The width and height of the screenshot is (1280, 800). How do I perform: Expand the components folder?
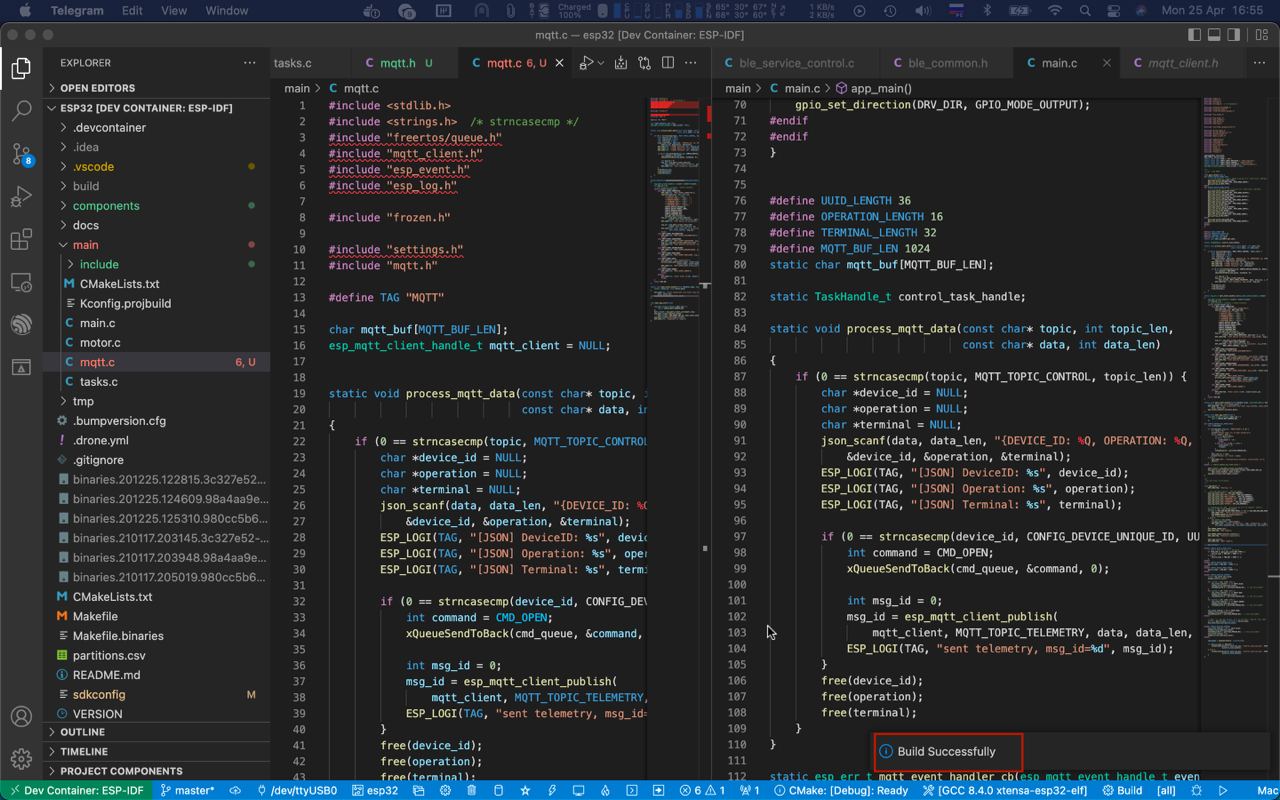click(x=105, y=206)
